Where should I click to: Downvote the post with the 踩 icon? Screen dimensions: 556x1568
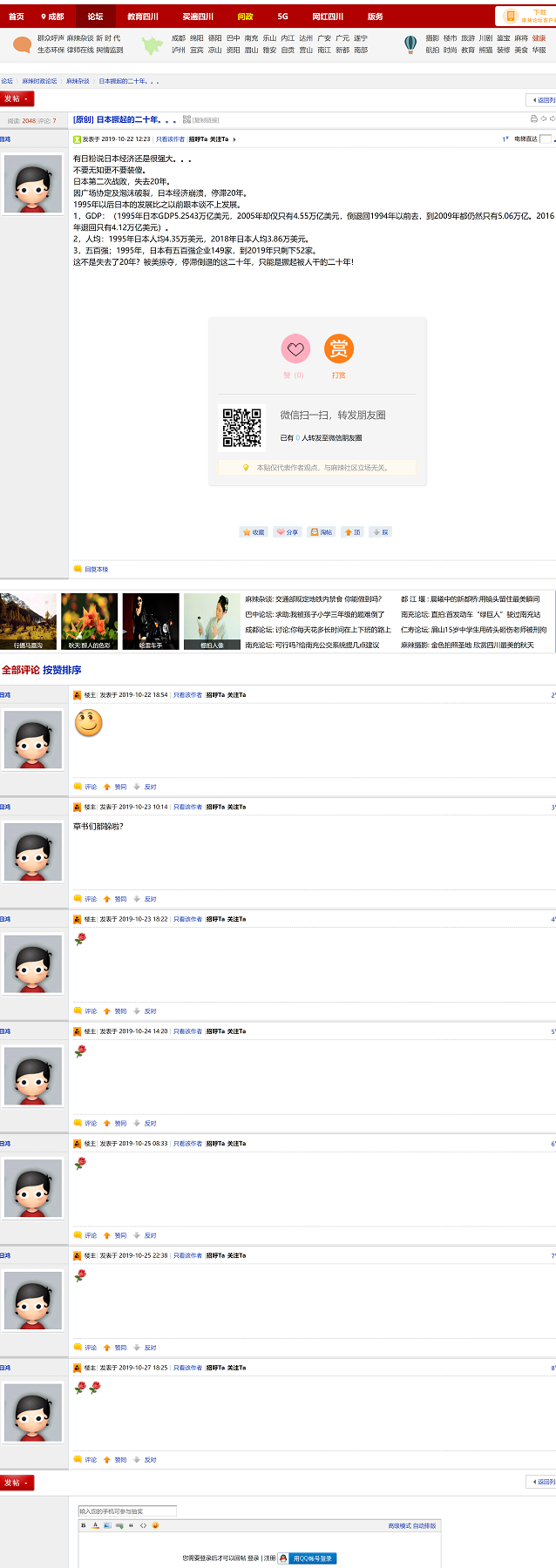[x=381, y=531]
